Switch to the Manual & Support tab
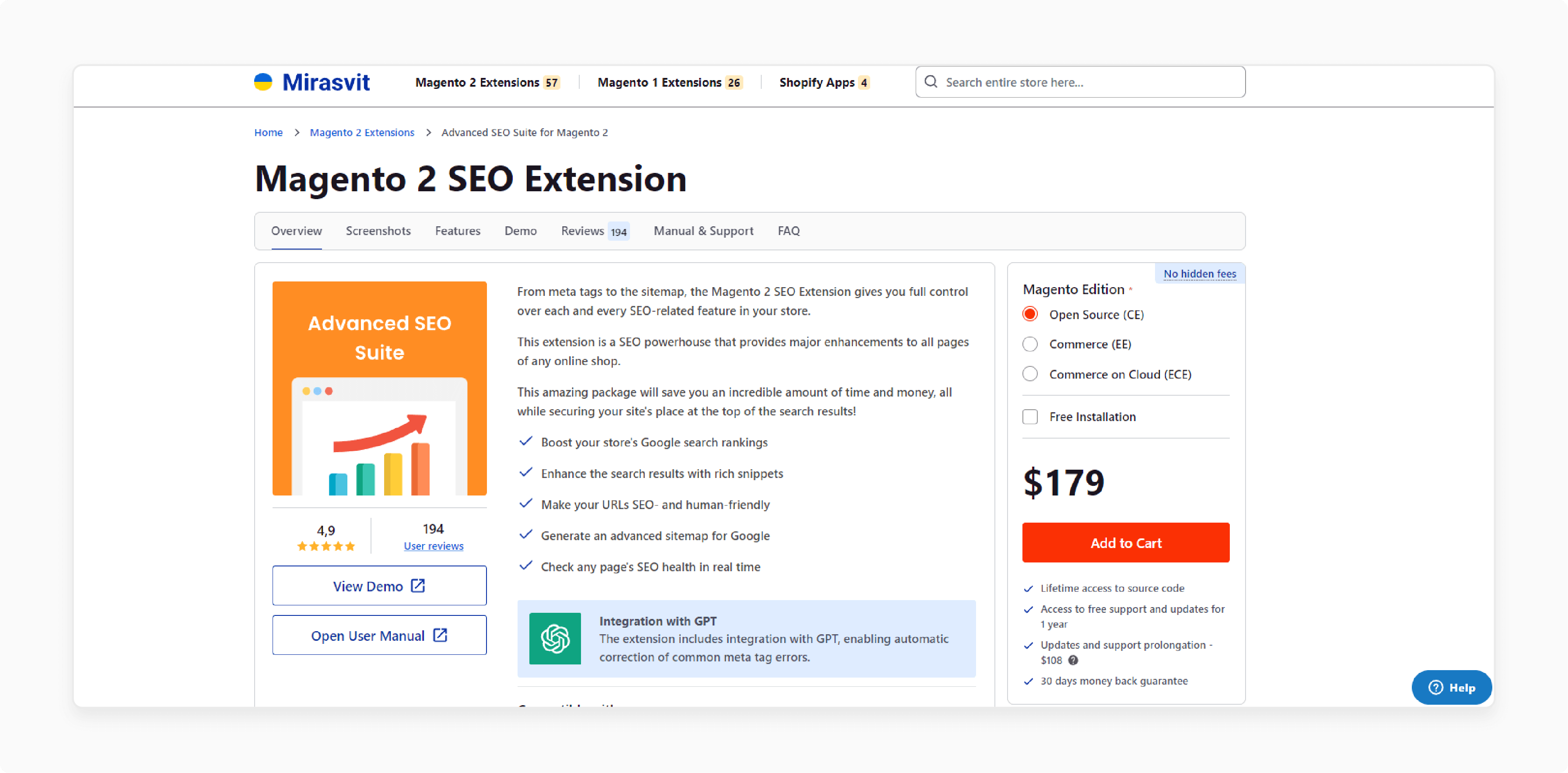Viewport: 1568px width, 773px height. [x=703, y=231]
